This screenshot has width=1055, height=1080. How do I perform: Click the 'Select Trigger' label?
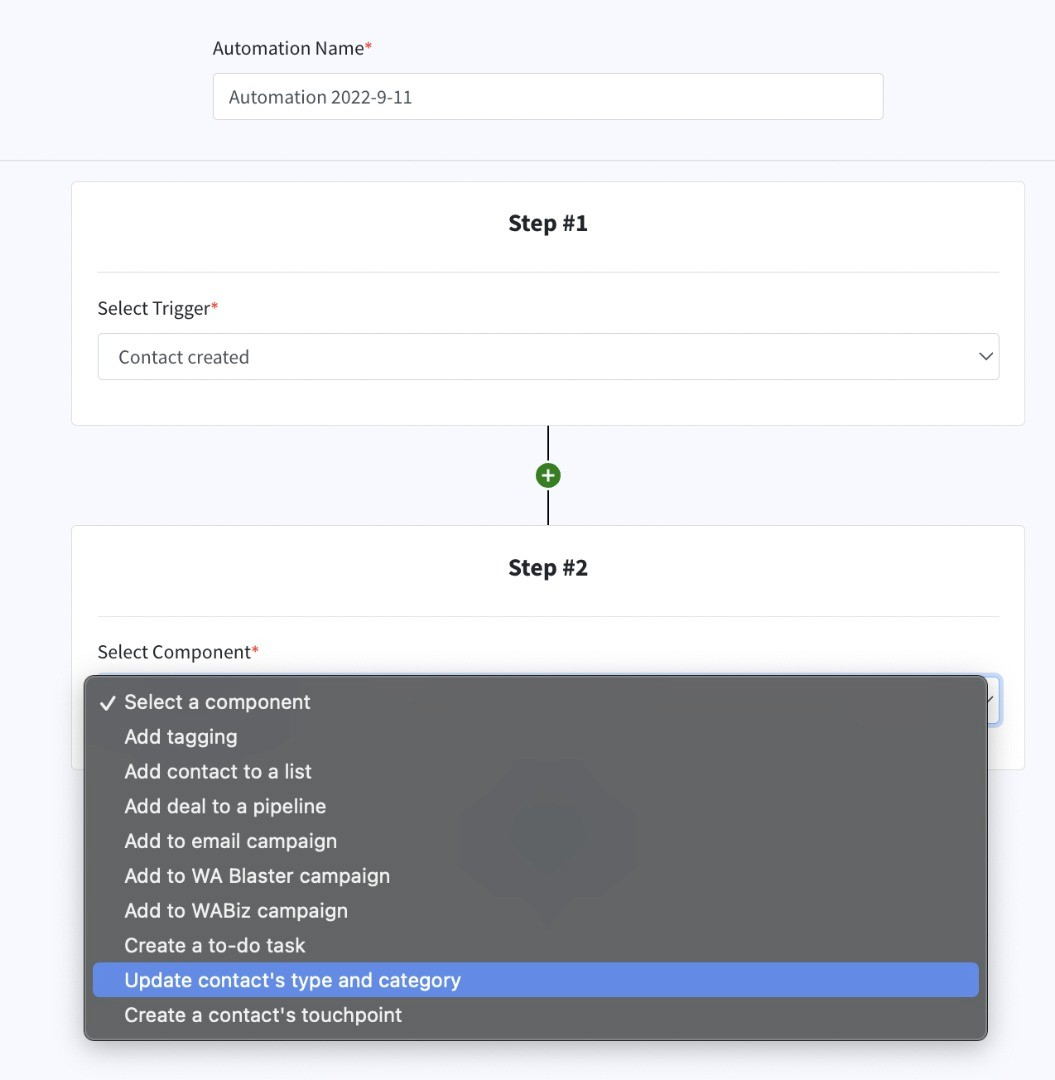point(153,308)
